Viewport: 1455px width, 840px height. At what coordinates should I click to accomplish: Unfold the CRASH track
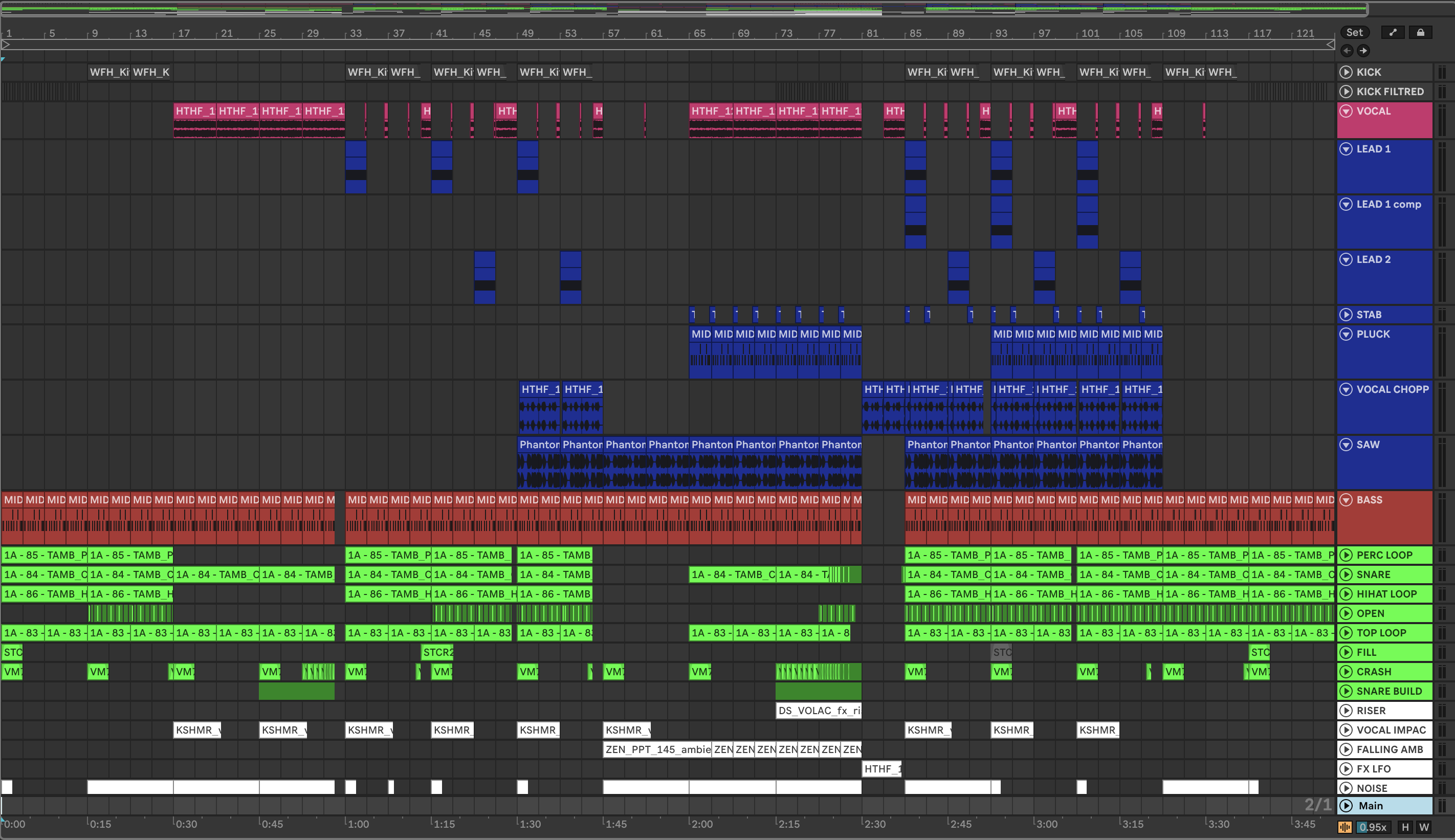[x=1346, y=672]
